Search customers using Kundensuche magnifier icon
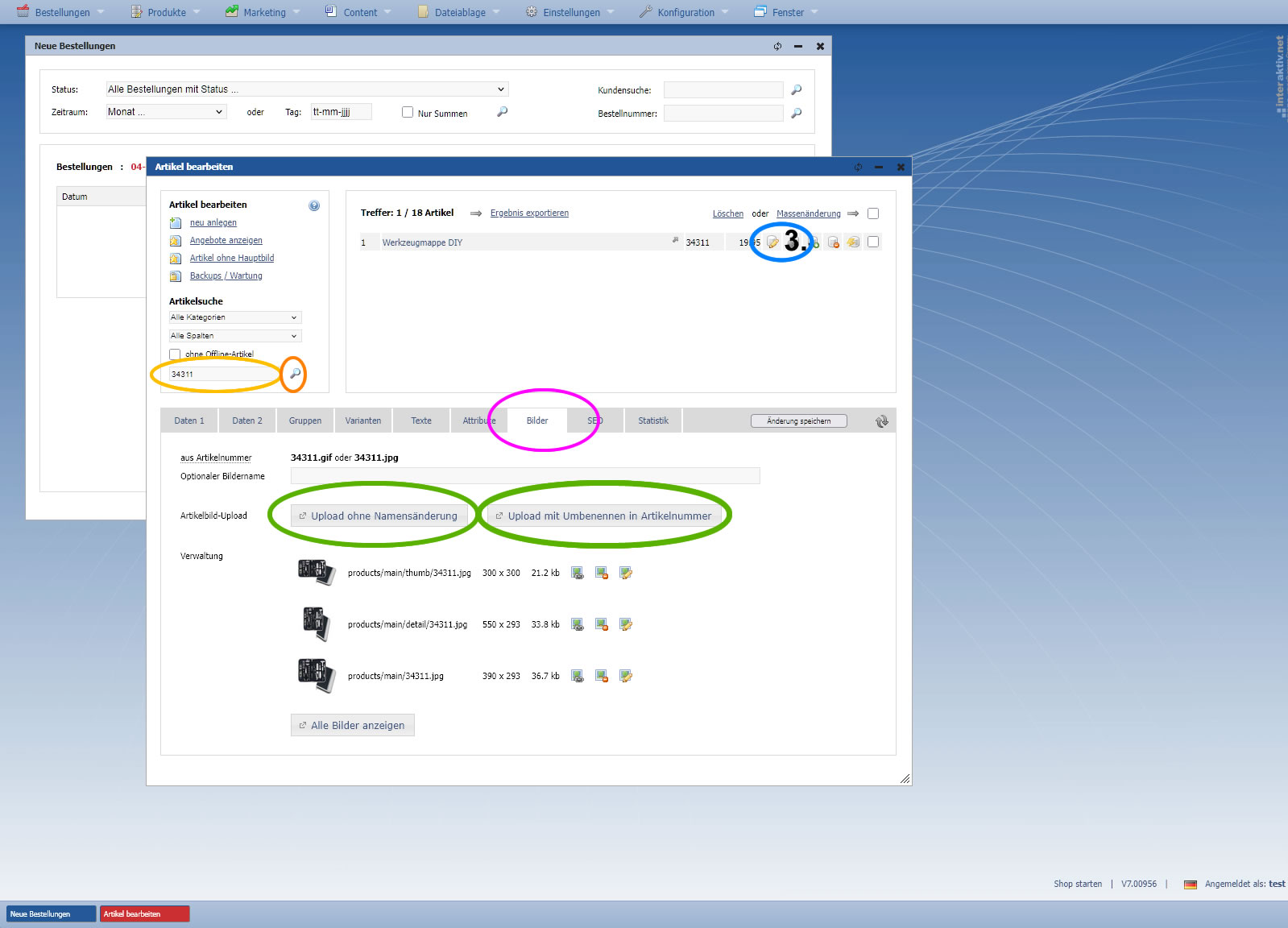 coord(797,90)
